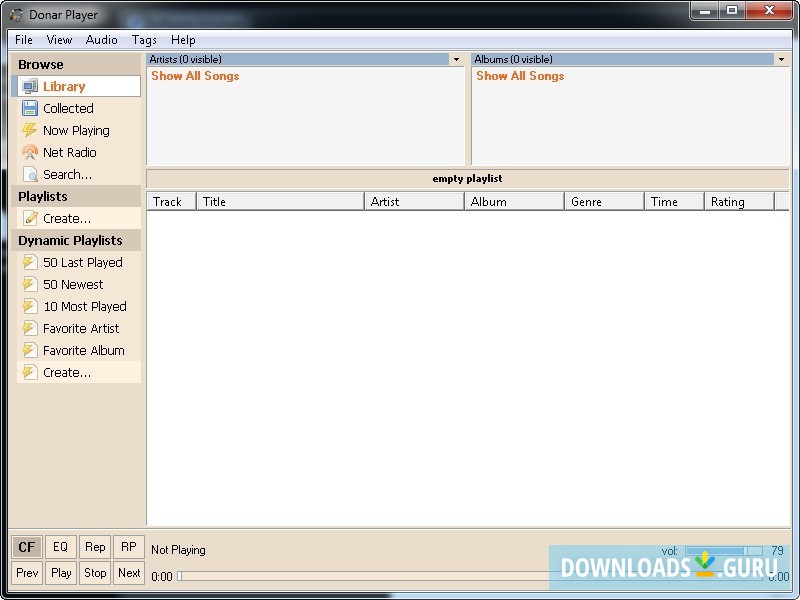Click the Next track button
This screenshot has height=600, width=800.
pos(129,573)
